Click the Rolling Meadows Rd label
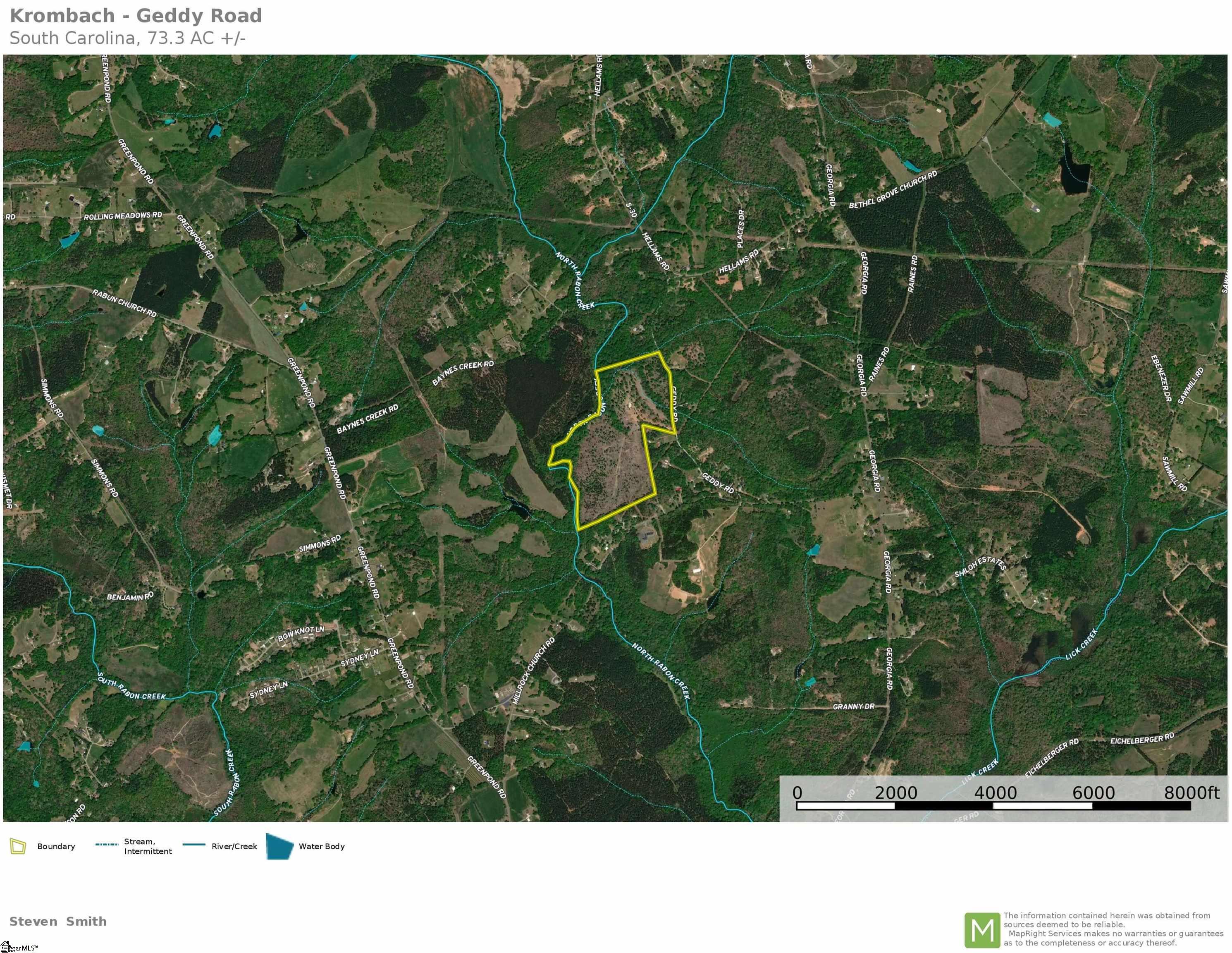 coord(123,216)
